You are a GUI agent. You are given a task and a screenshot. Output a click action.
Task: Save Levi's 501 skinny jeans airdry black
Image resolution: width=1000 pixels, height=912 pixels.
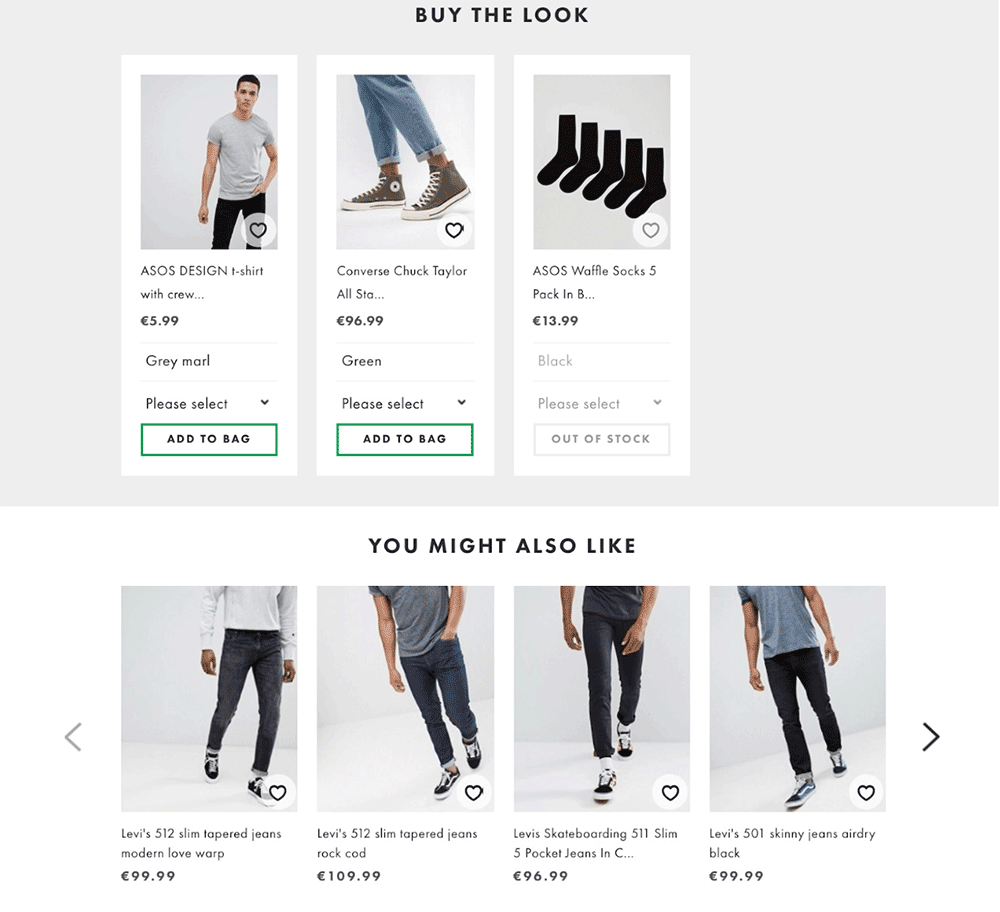866,793
